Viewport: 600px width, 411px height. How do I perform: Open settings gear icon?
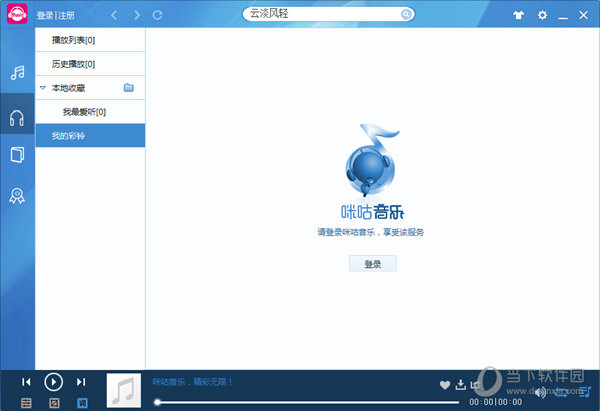(x=542, y=15)
